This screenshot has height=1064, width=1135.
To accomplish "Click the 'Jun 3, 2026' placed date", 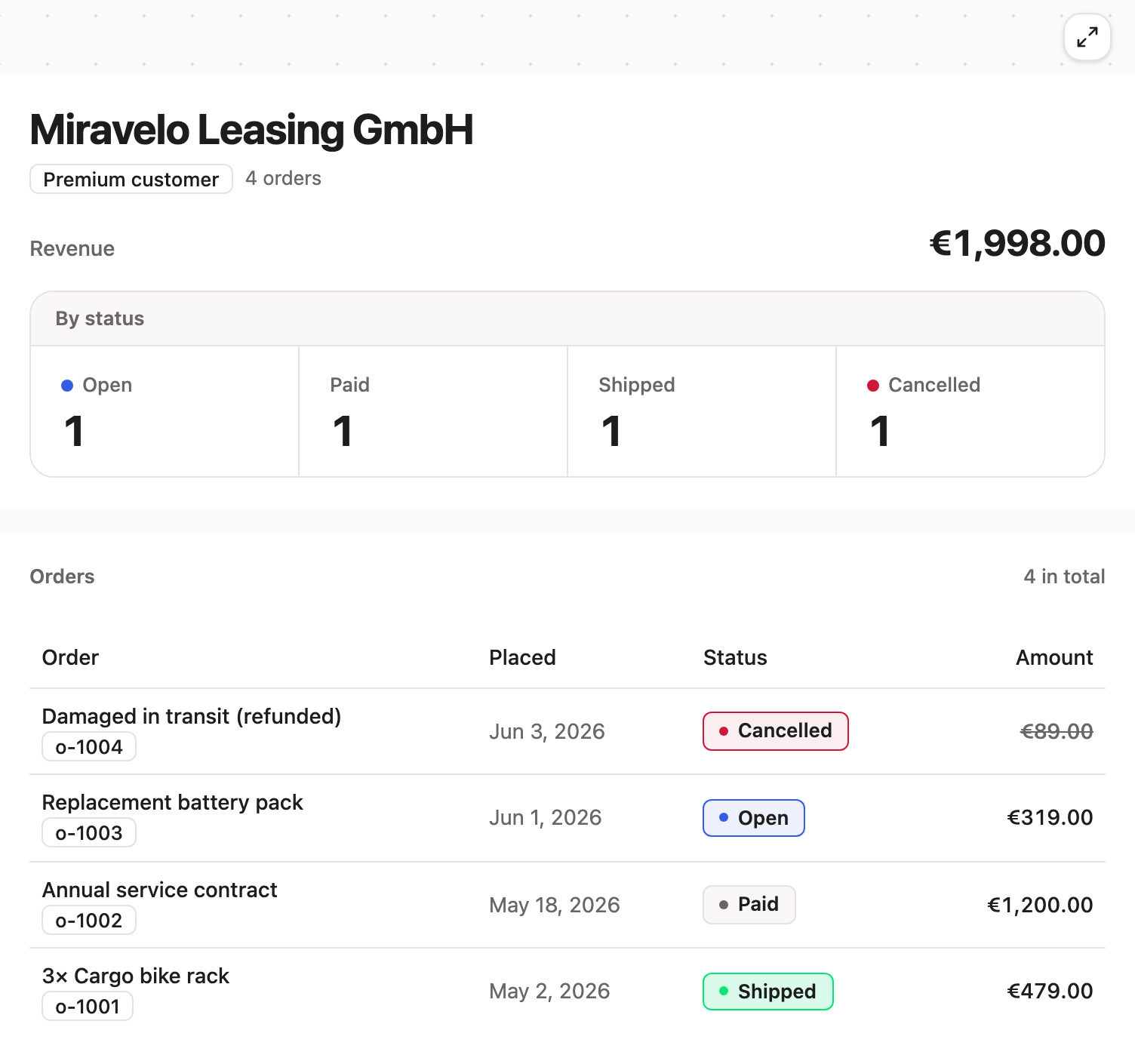I will click(x=547, y=731).
